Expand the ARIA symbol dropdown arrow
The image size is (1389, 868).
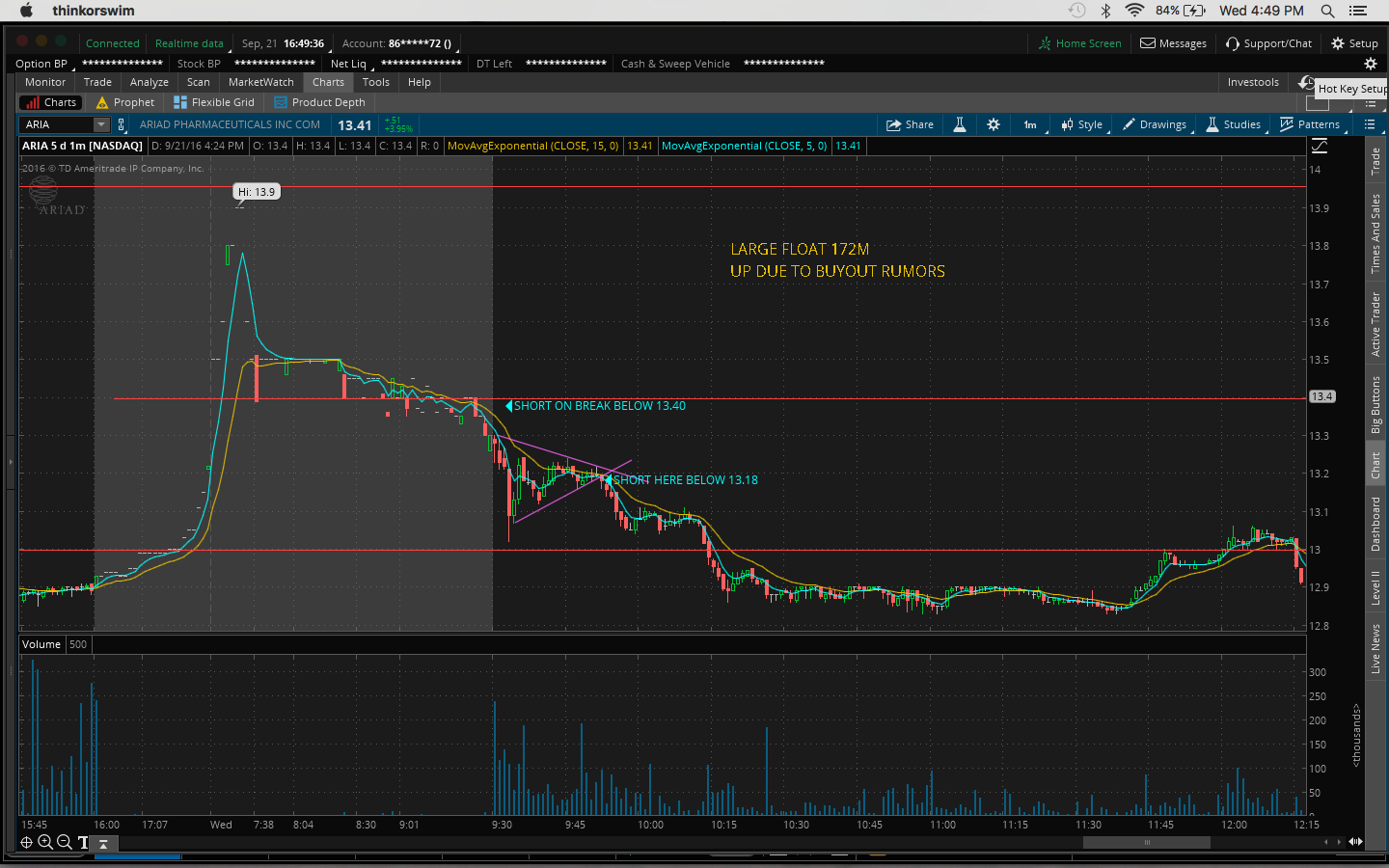(x=100, y=124)
